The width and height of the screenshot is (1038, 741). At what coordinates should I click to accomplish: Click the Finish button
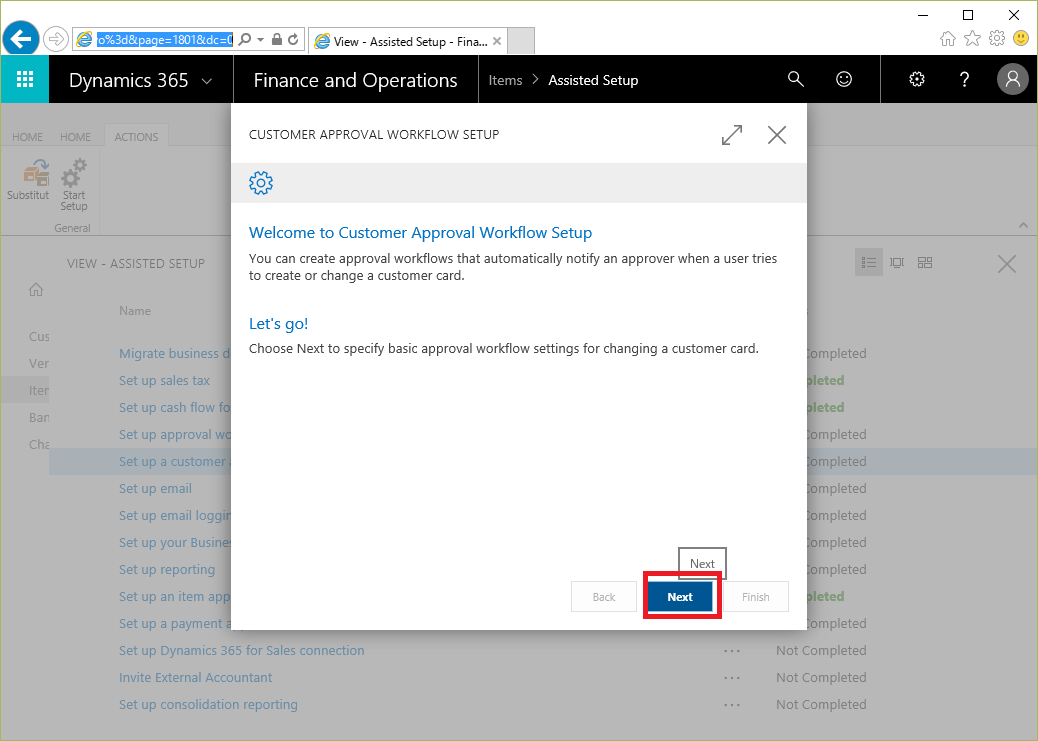coord(755,597)
